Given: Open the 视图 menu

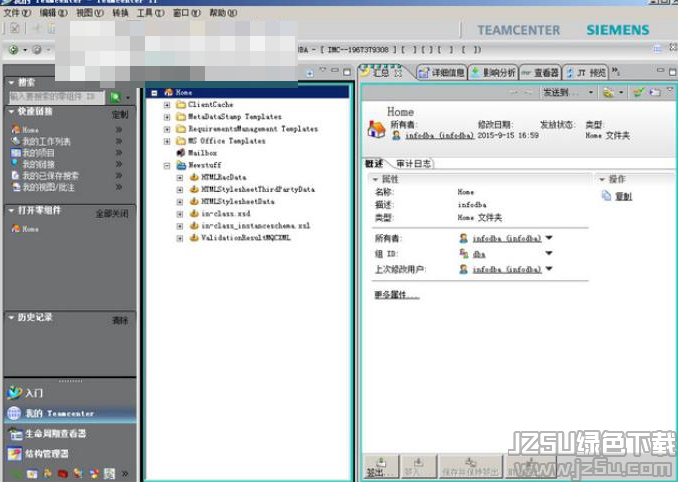Looking at the screenshot, I should (x=90, y=13).
